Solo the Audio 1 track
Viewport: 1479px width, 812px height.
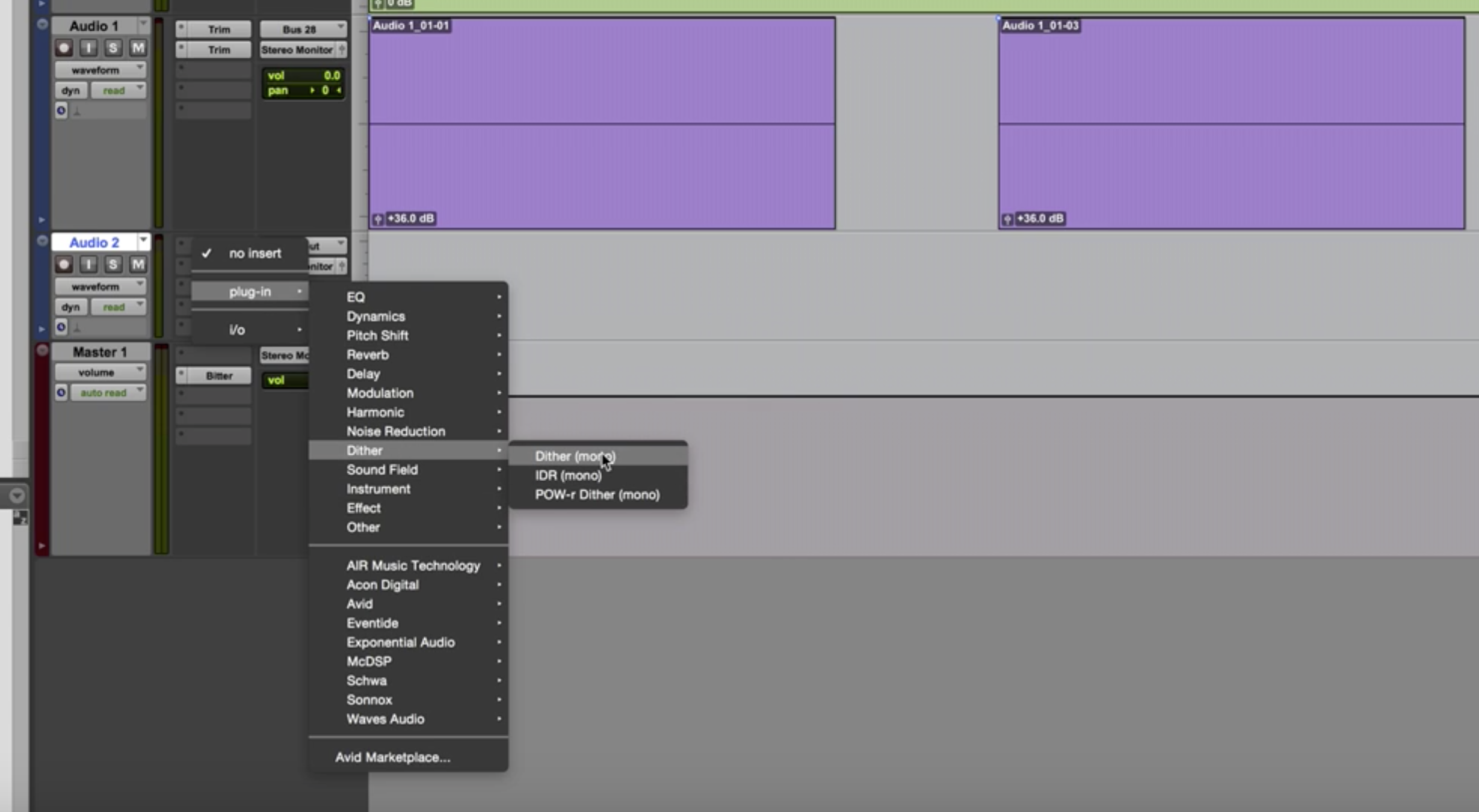(113, 48)
